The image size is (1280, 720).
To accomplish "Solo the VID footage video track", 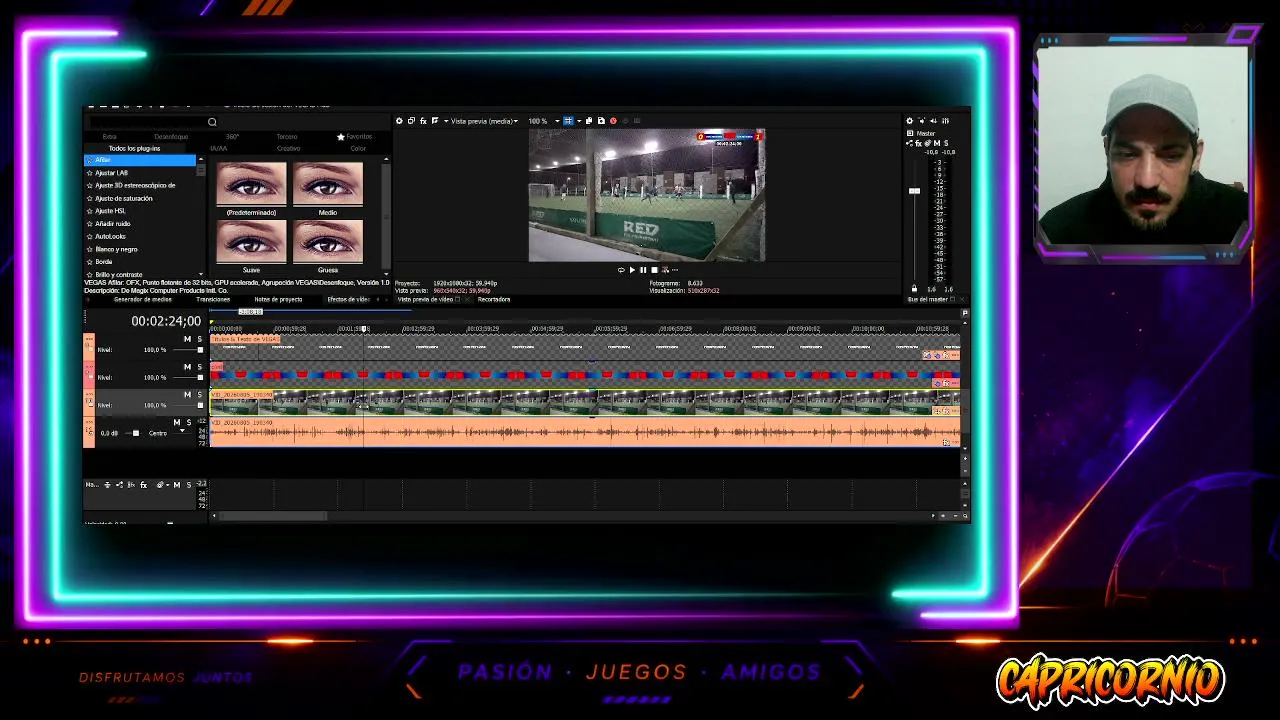I will coord(199,395).
